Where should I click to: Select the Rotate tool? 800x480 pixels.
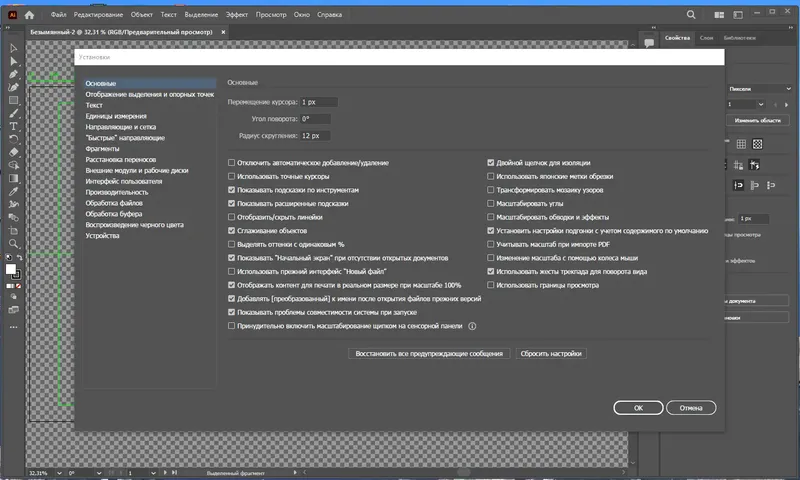click(14, 139)
